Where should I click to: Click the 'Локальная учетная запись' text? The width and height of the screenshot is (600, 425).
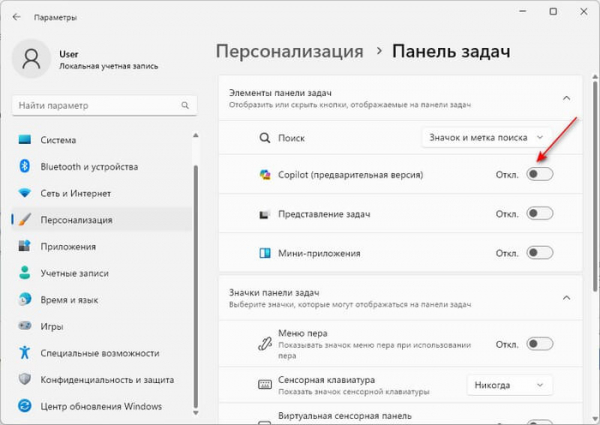coord(108,66)
